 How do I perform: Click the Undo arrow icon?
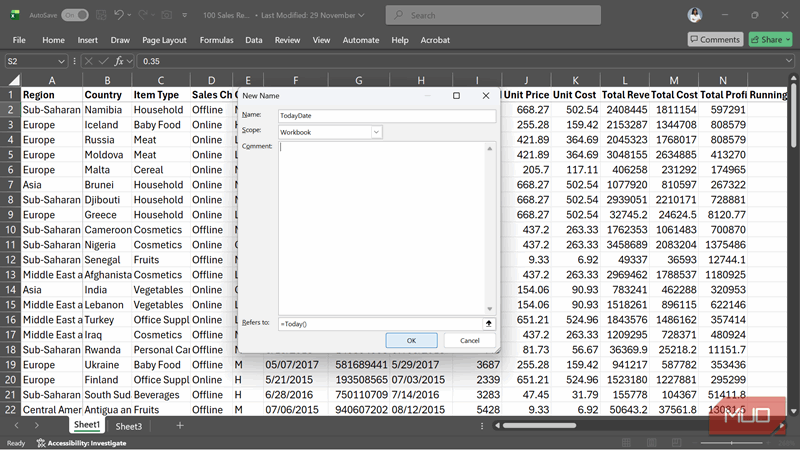pyautogui.click(x=119, y=15)
